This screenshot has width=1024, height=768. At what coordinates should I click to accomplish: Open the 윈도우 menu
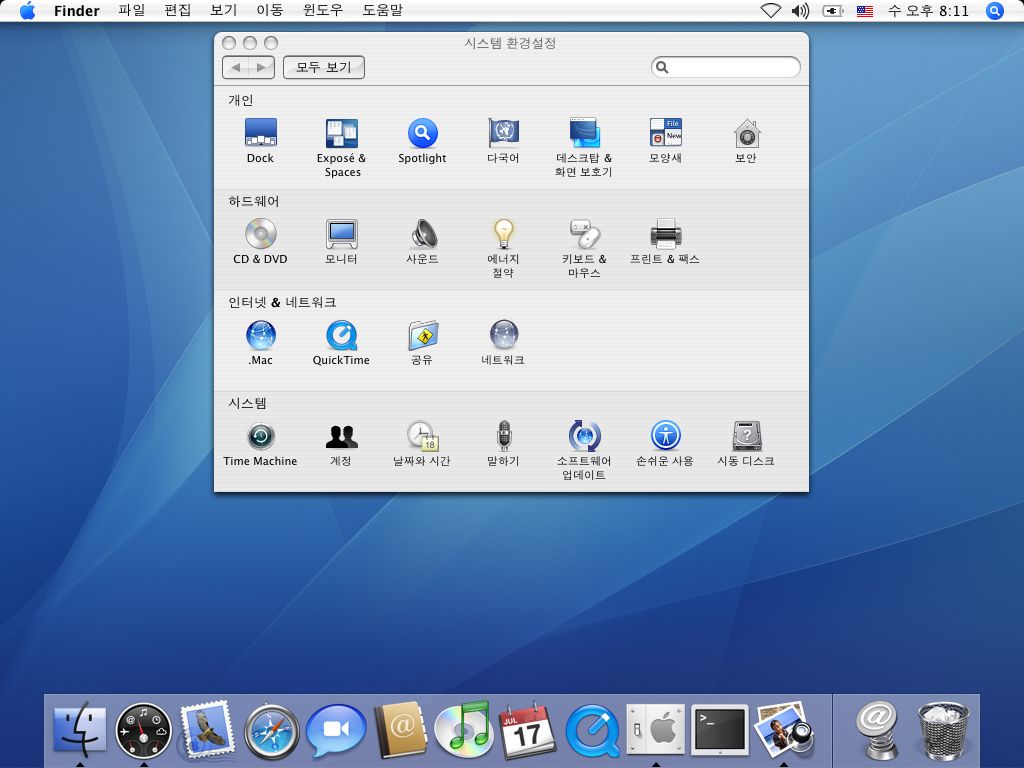click(322, 11)
